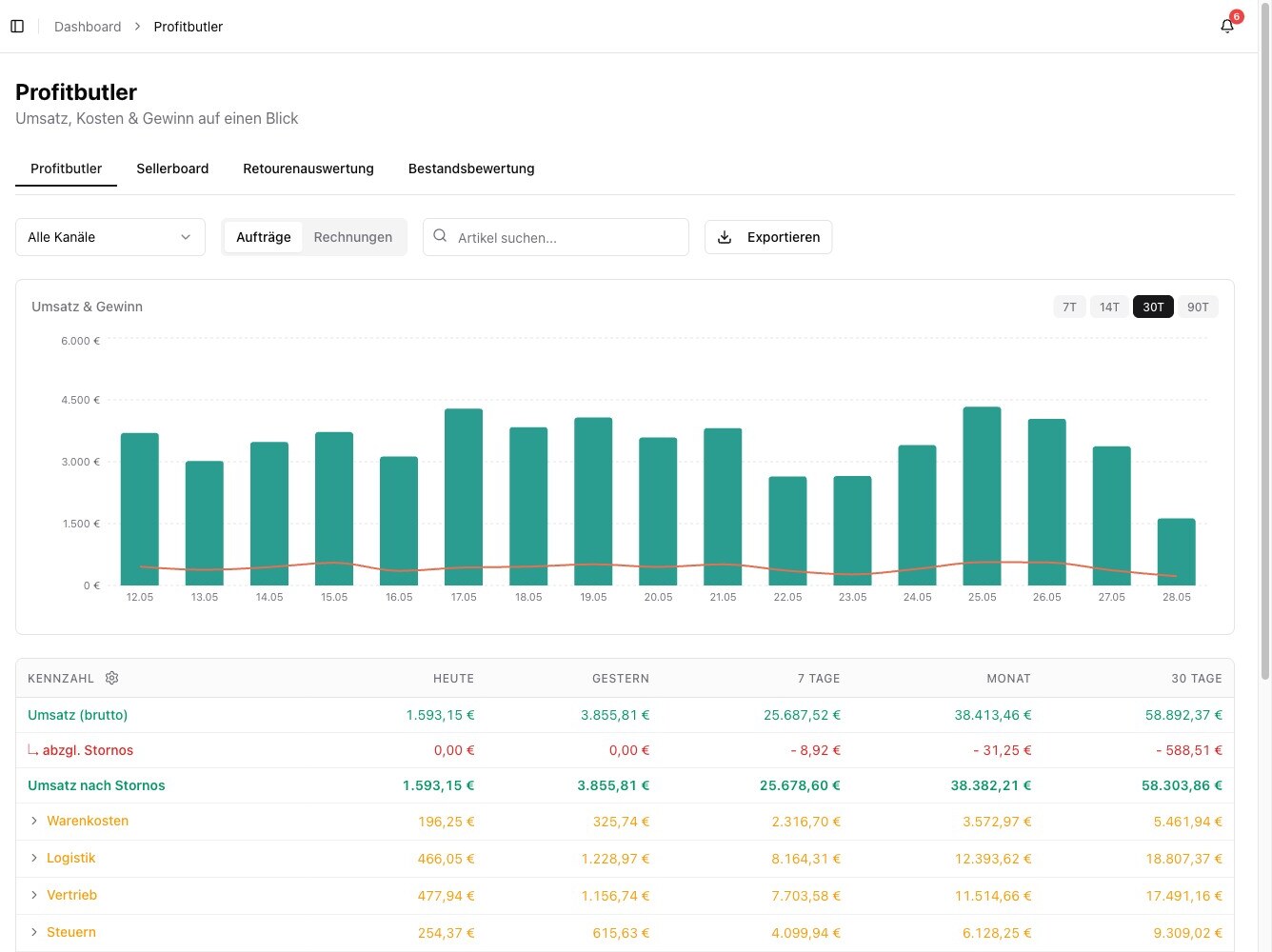
Task: Click the 17.05 chart bar
Action: coord(464,497)
